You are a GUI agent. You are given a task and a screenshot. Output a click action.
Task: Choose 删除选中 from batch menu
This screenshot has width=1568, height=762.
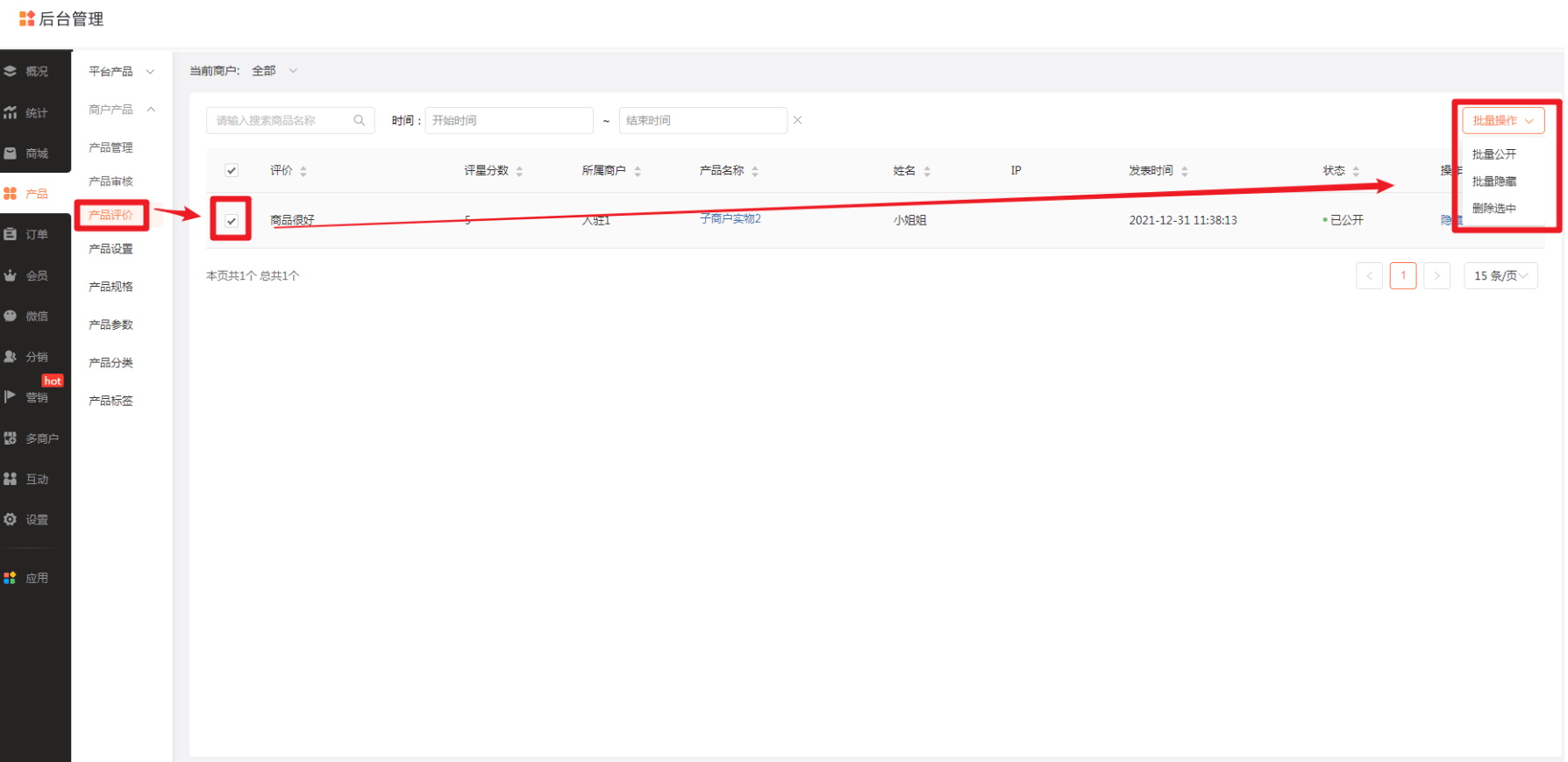1494,209
